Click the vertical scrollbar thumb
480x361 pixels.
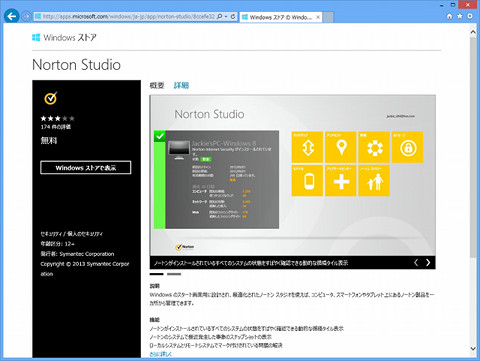(x=473, y=147)
